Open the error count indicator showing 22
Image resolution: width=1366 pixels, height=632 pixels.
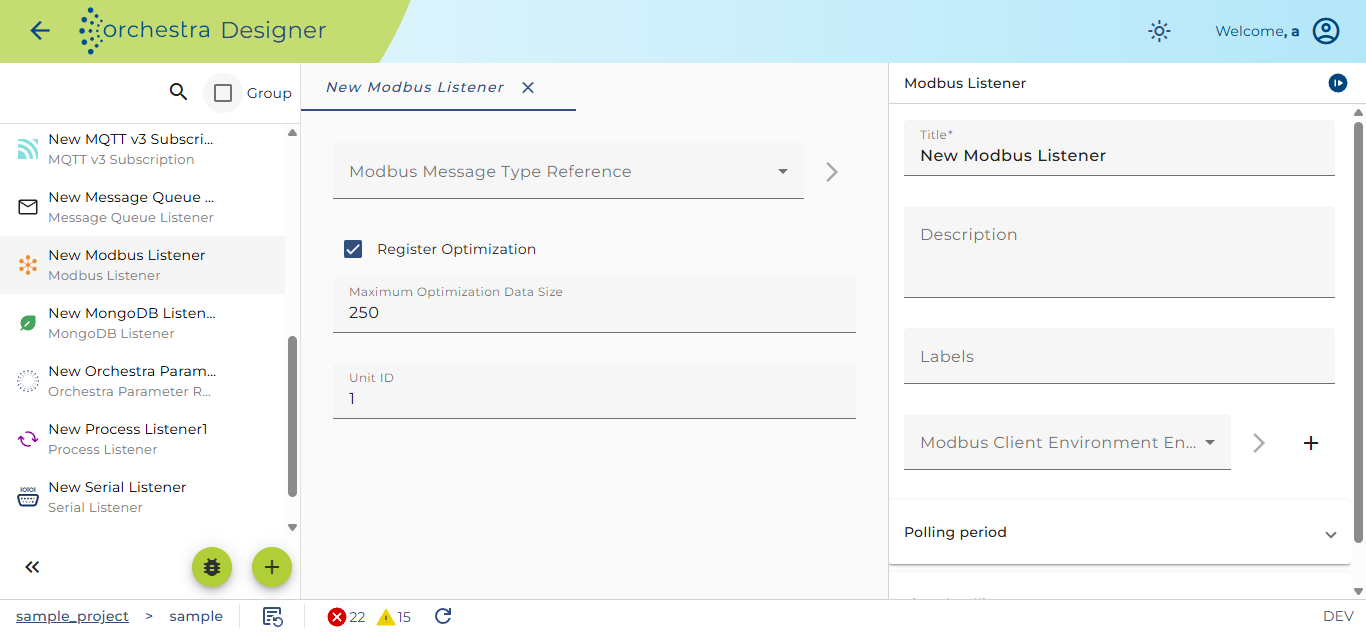pos(347,617)
